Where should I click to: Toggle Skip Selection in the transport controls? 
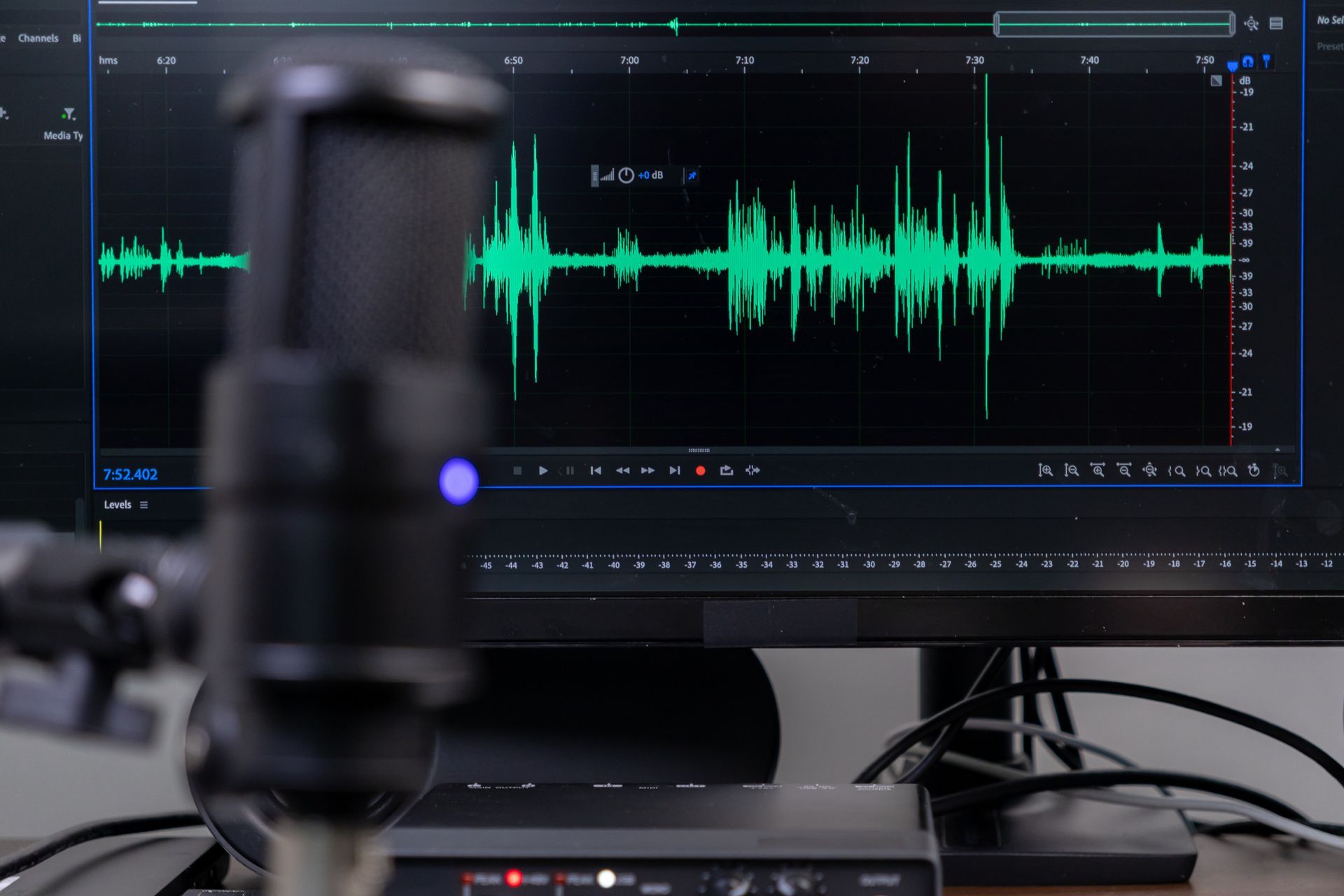coord(752,470)
